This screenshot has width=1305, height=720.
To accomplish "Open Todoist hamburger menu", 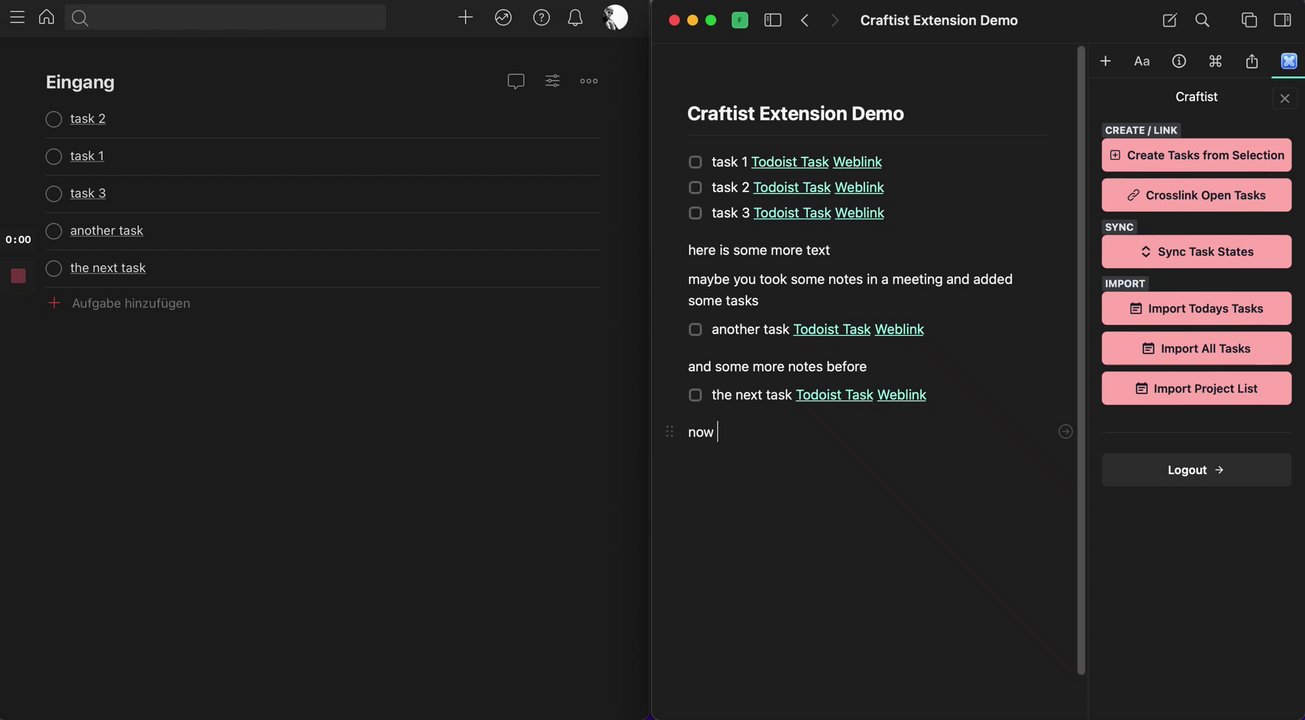I will (17, 17).
